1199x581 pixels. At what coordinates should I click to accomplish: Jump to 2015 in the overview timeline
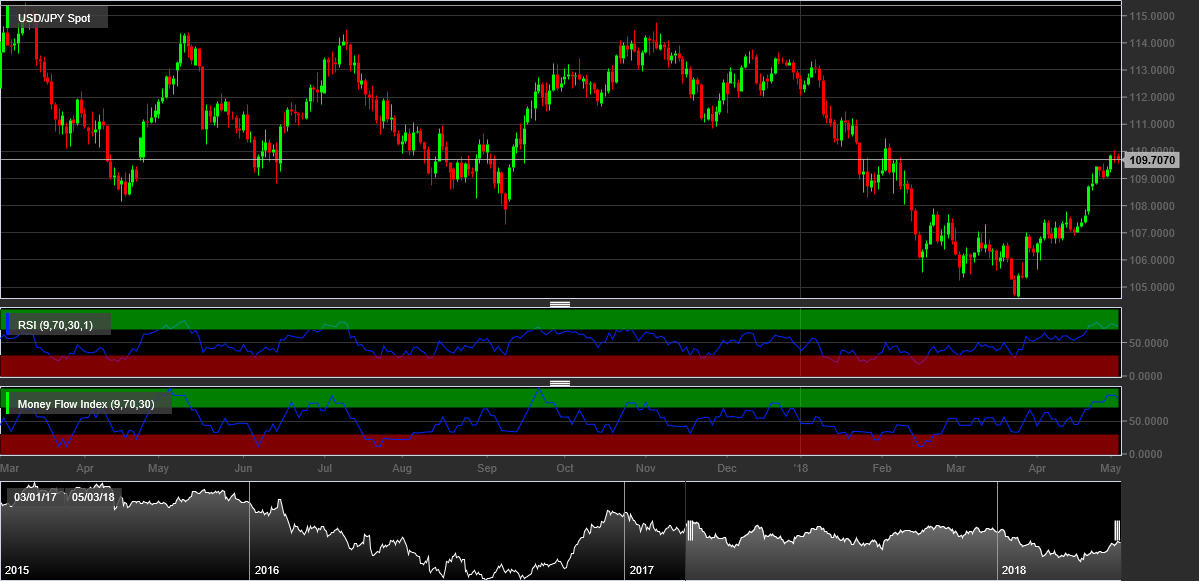click(16, 570)
